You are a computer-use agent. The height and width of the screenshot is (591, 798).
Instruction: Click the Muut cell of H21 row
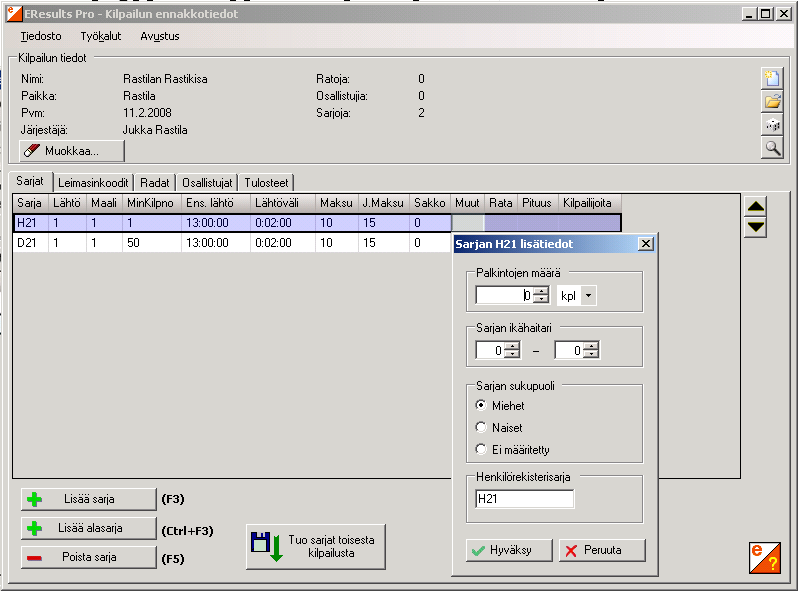click(x=468, y=223)
